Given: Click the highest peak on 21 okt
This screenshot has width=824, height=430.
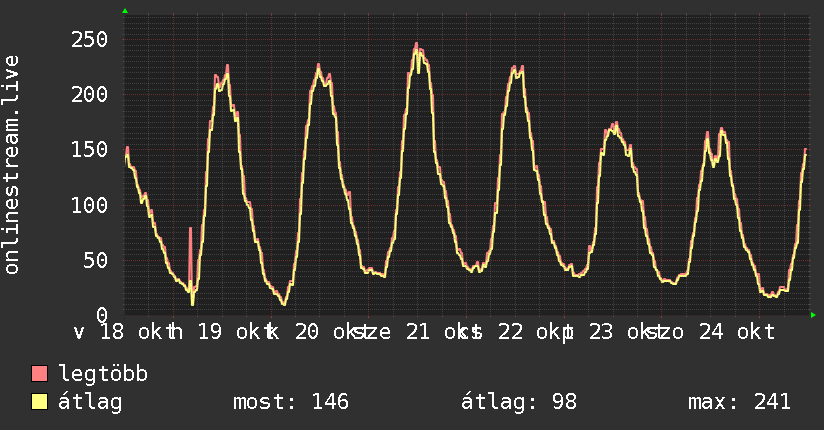Looking at the screenshot, I should pyautogui.click(x=416, y=45).
